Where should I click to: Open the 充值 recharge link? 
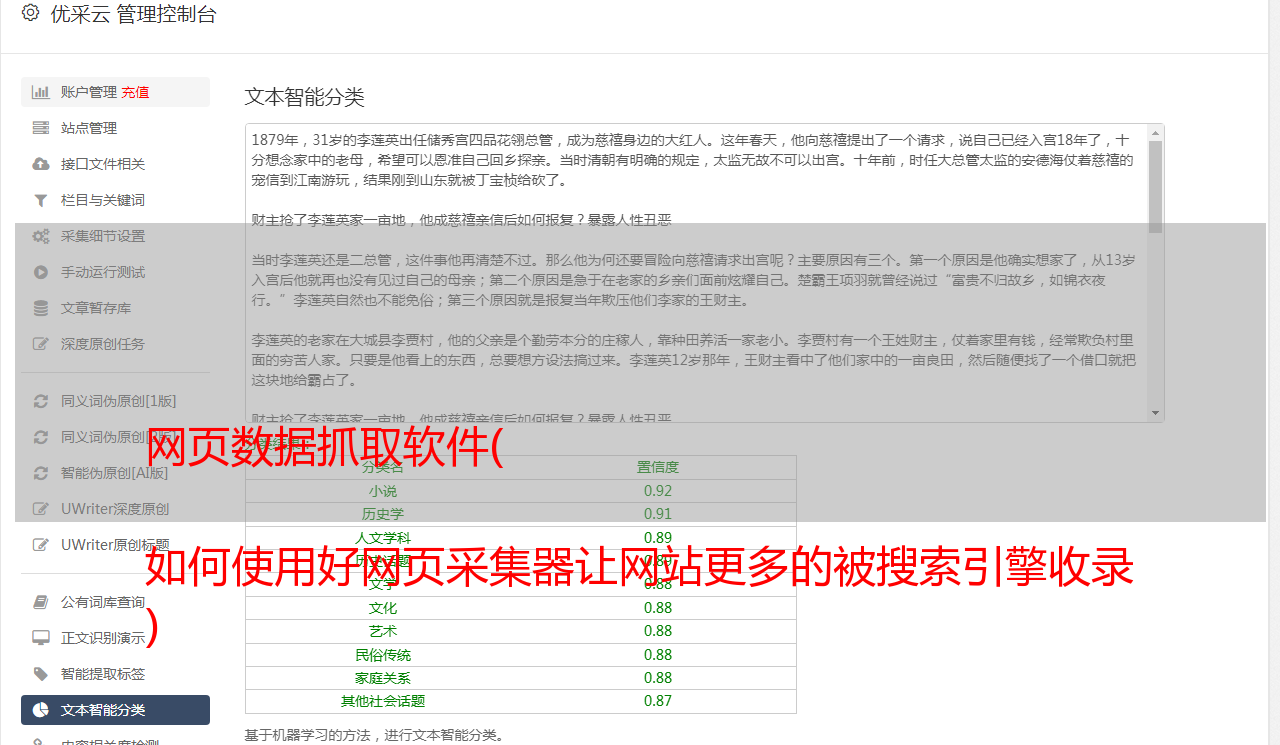(135, 92)
